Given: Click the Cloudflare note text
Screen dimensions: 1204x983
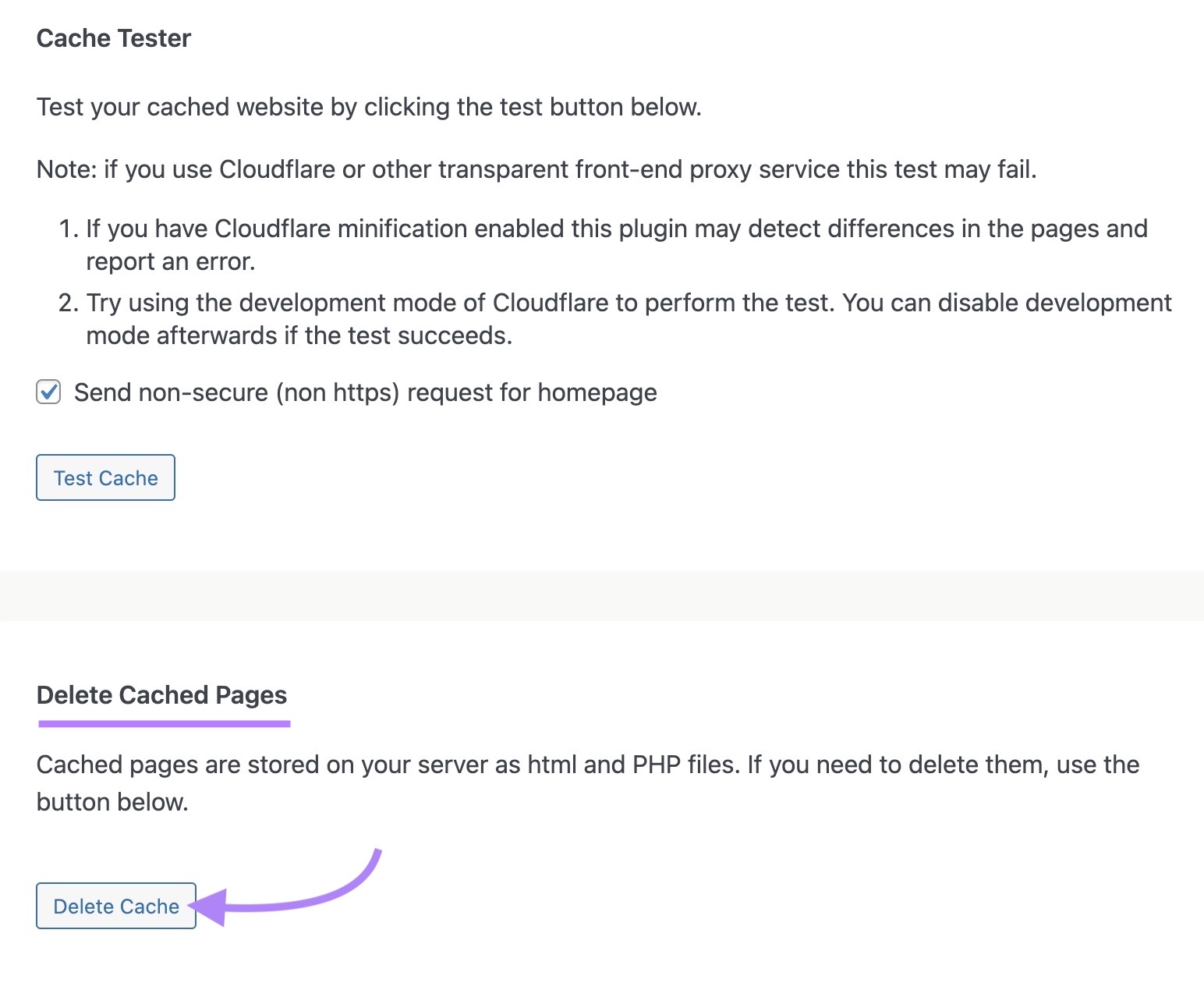Looking at the screenshot, I should click(536, 169).
